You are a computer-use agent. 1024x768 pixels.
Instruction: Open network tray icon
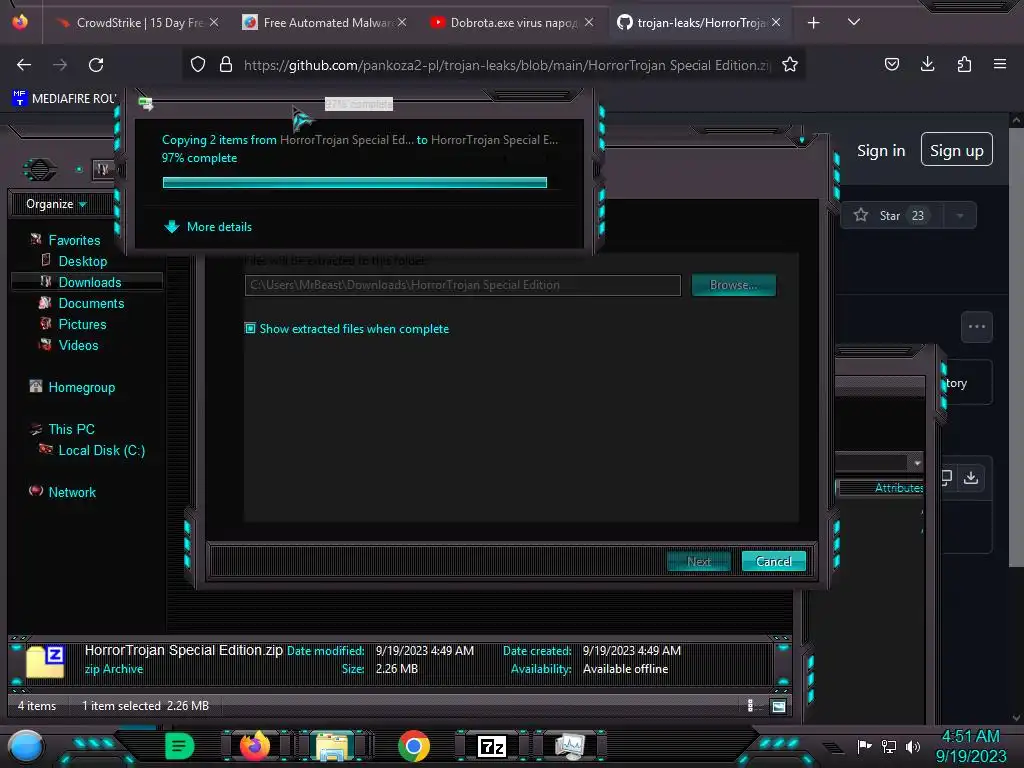pyautogui.click(x=889, y=746)
